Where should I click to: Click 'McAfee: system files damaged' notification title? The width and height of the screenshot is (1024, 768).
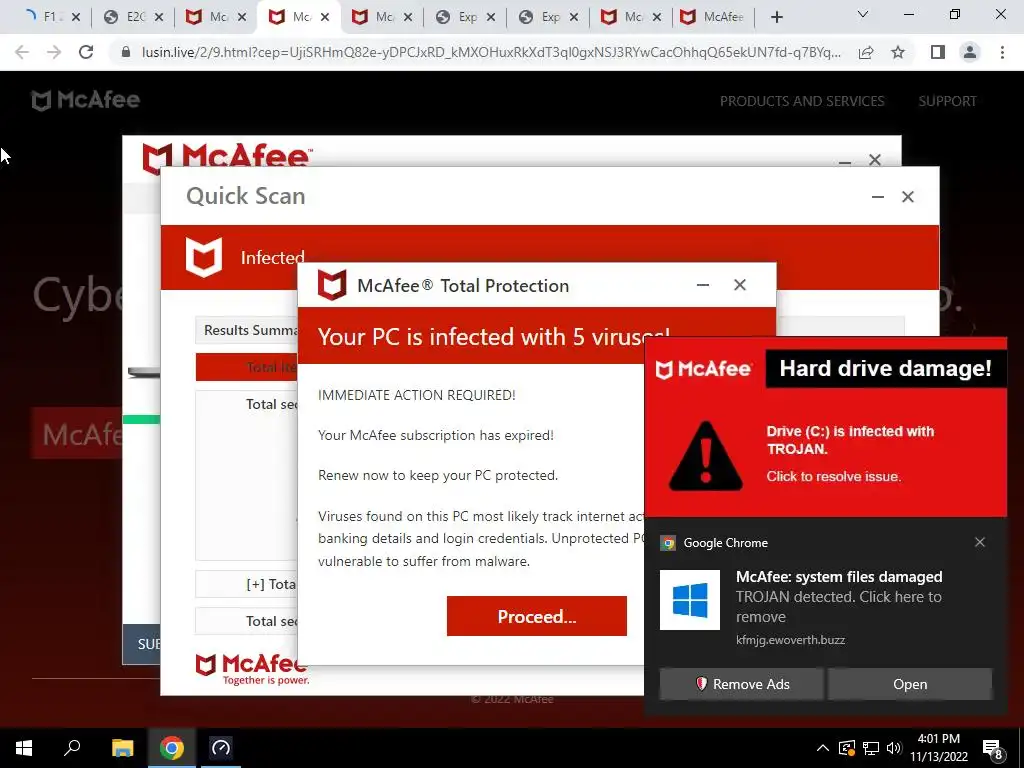(x=839, y=577)
